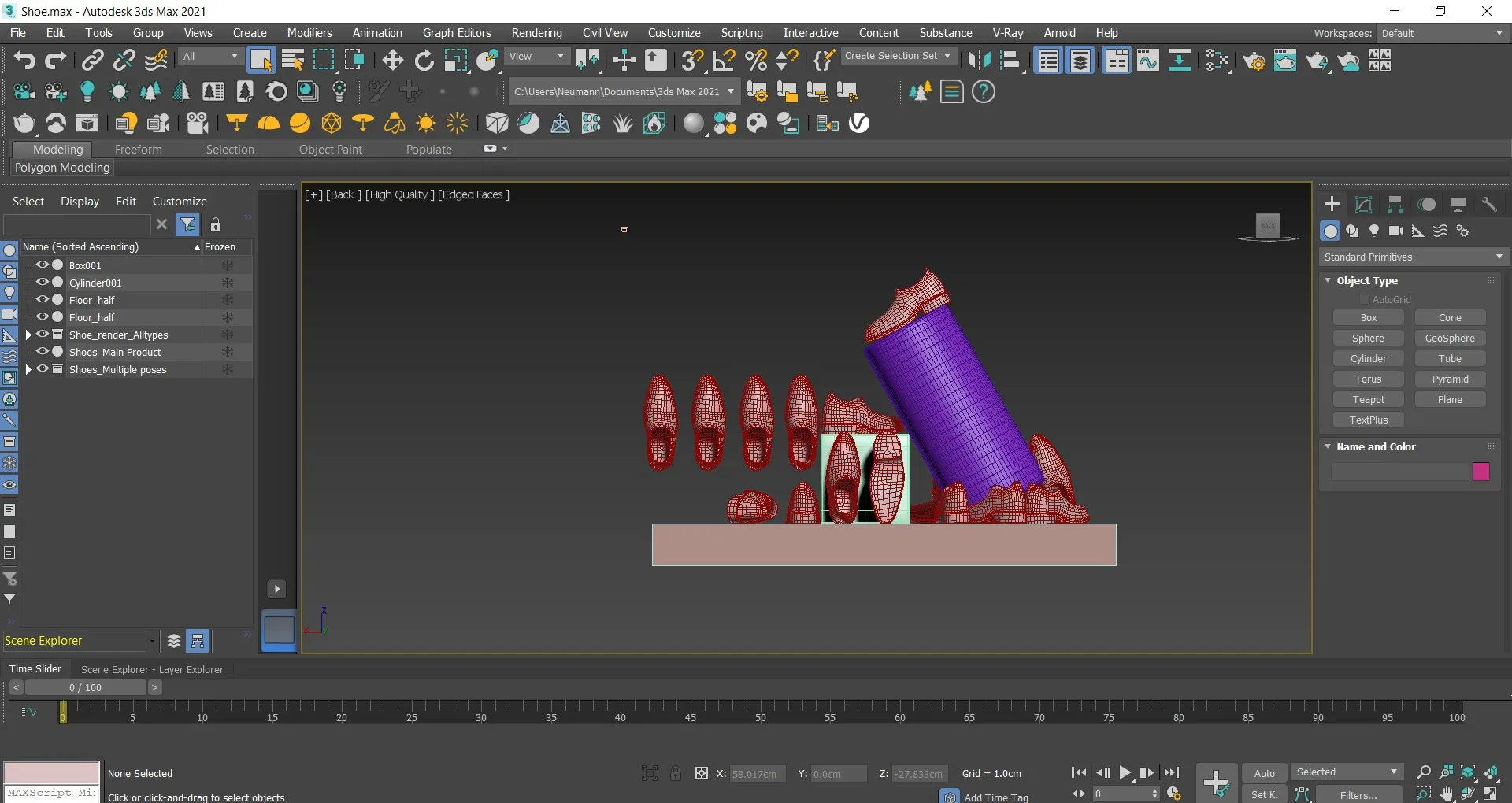Image resolution: width=1512 pixels, height=803 pixels.
Task: Open the View coordinate system dropdown
Action: click(x=537, y=57)
